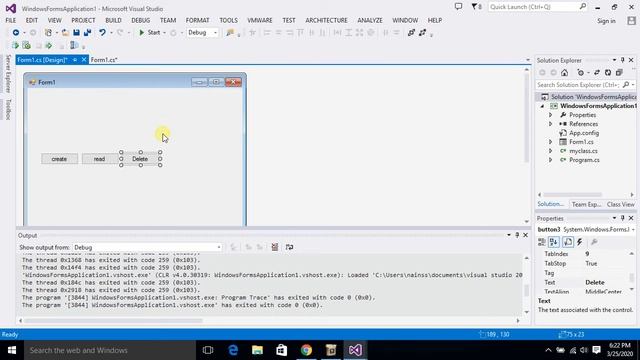This screenshot has width=640, height=360.
Task: Expand the myclass.cs node
Action: click(550, 151)
